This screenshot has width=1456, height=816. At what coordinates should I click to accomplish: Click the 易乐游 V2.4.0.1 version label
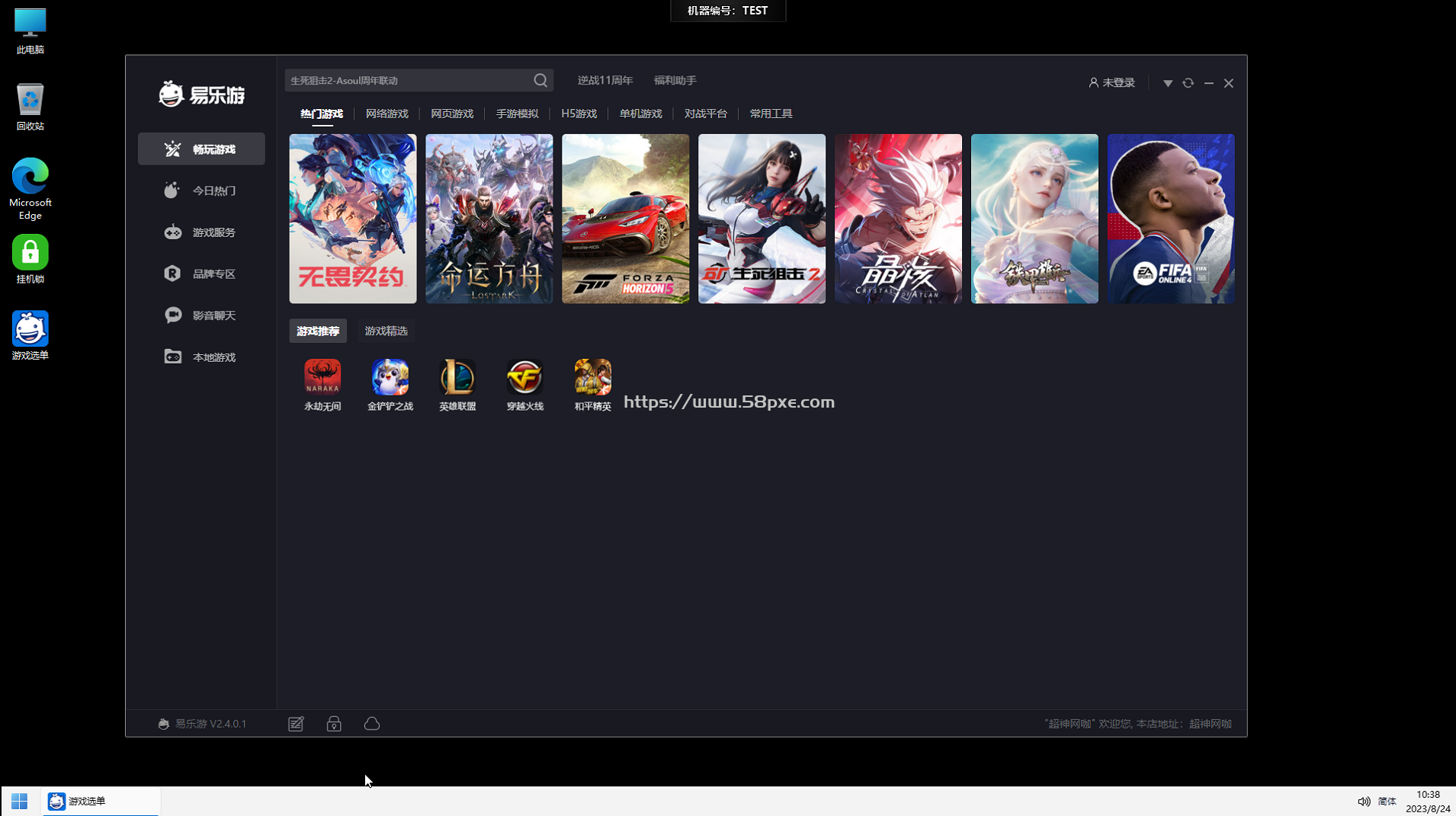tap(202, 724)
